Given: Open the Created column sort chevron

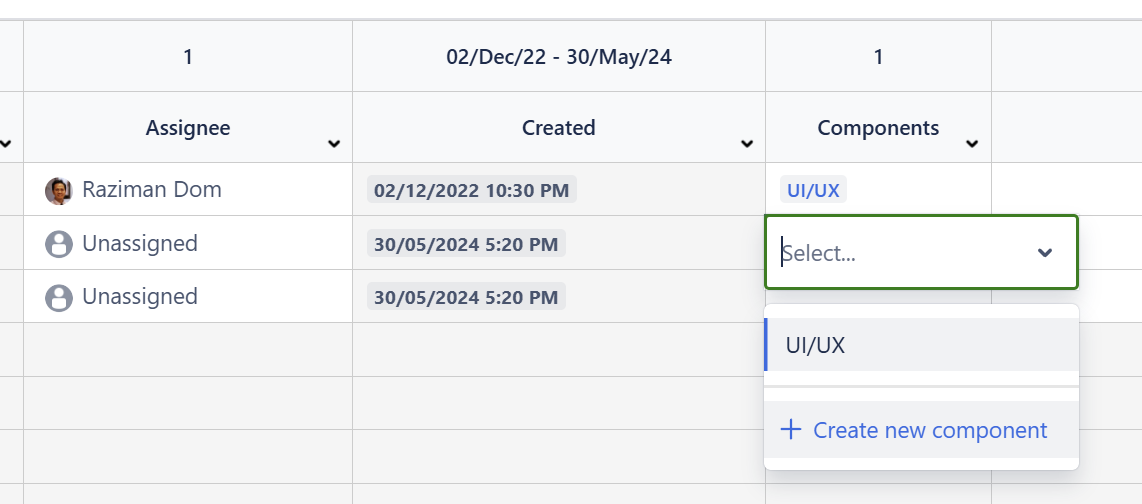Looking at the screenshot, I should [746, 145].
